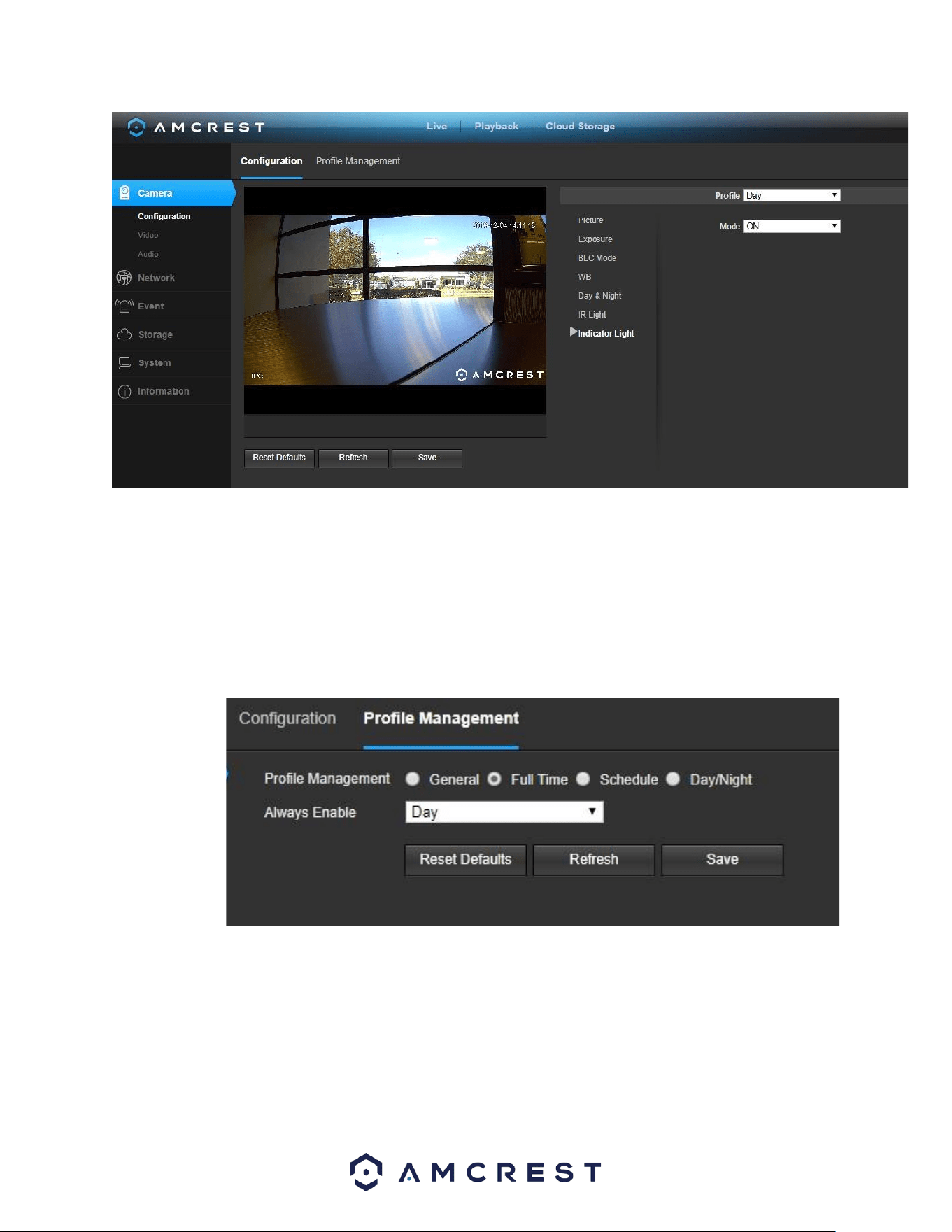This screenshot has width=952, height=1232.
Task: Click Reset Defaults below the camera preview
Action: (279, 458)
